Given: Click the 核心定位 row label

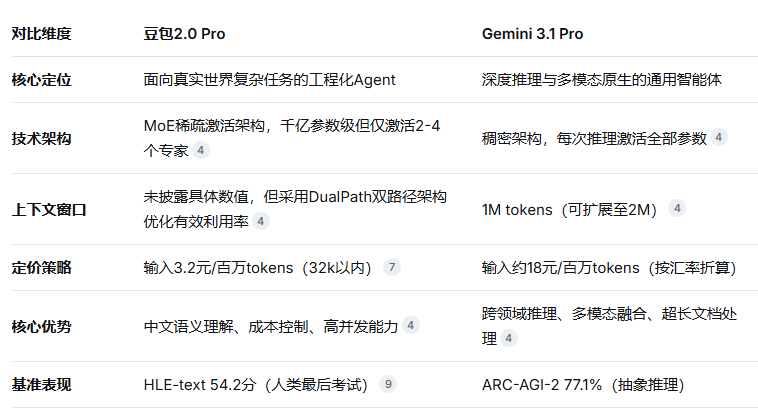Looking at the screenshot, I should [41, 78].
